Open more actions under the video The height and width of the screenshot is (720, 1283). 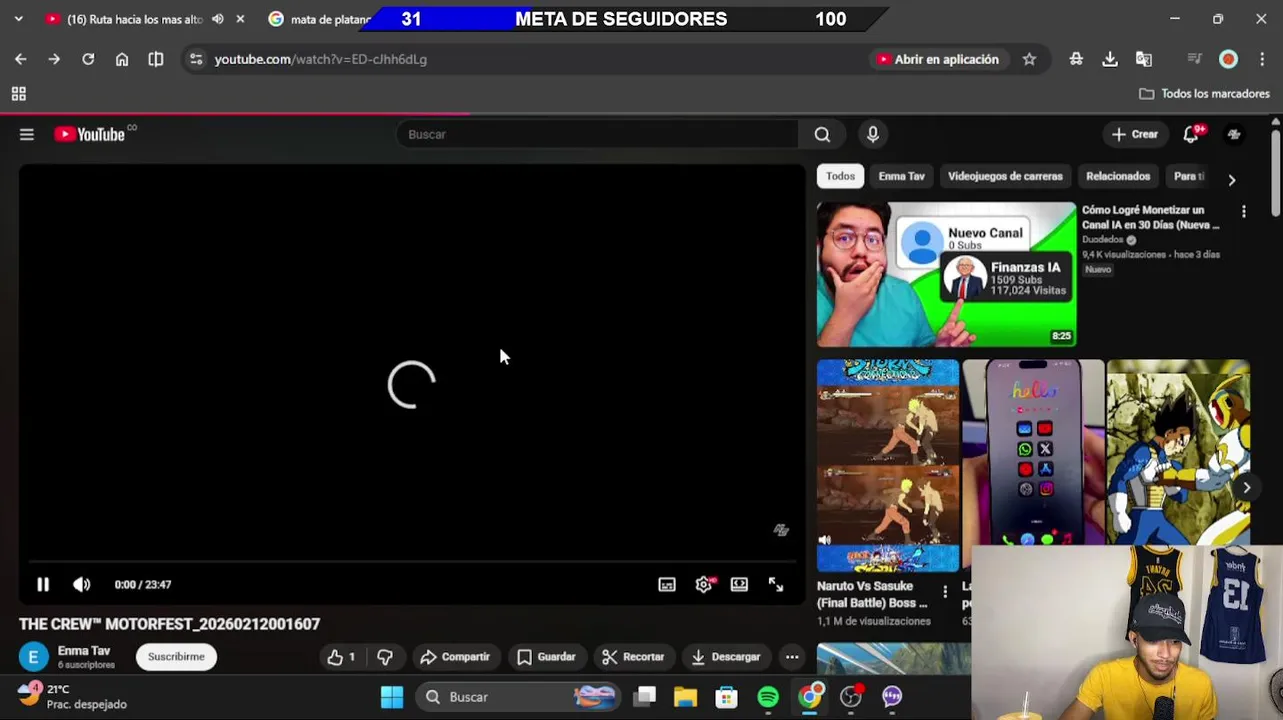[792, 657]
